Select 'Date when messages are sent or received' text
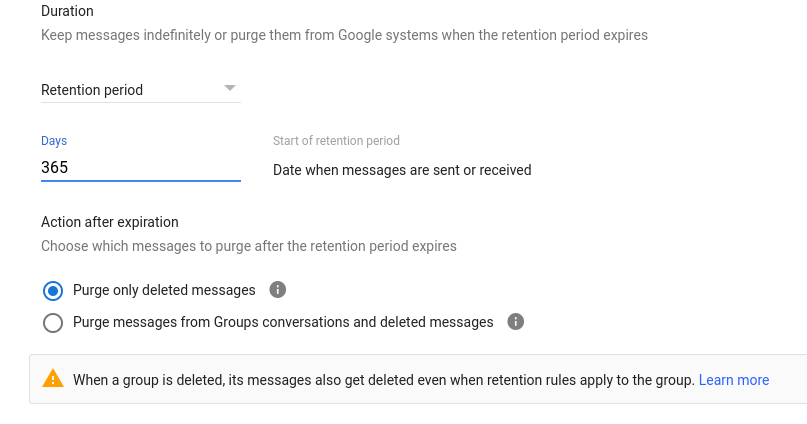 tap(402, 170)
